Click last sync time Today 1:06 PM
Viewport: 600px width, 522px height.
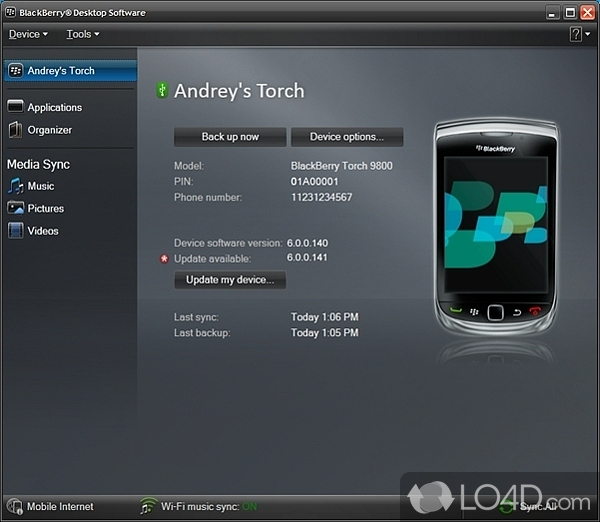pos(324,317)
